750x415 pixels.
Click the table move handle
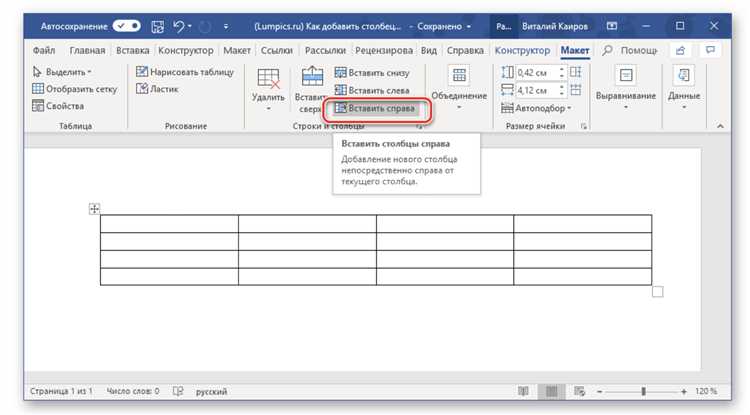95,208
